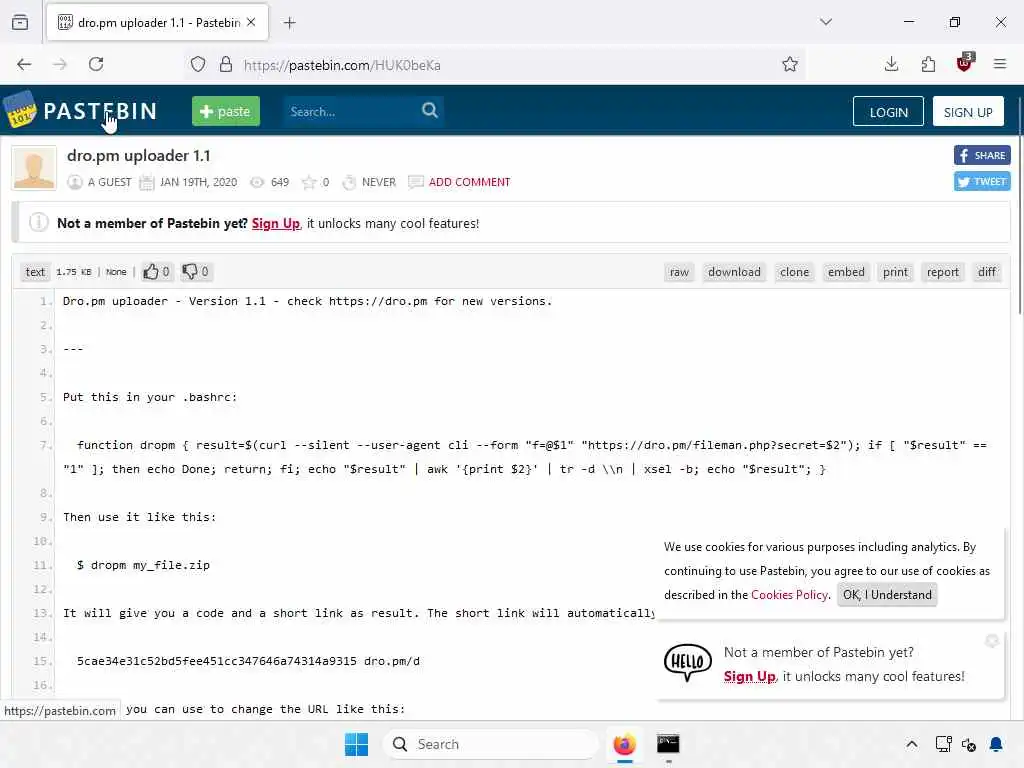The image size is (1024, 768).
Task: Click the download paste button
Action: 734,272
